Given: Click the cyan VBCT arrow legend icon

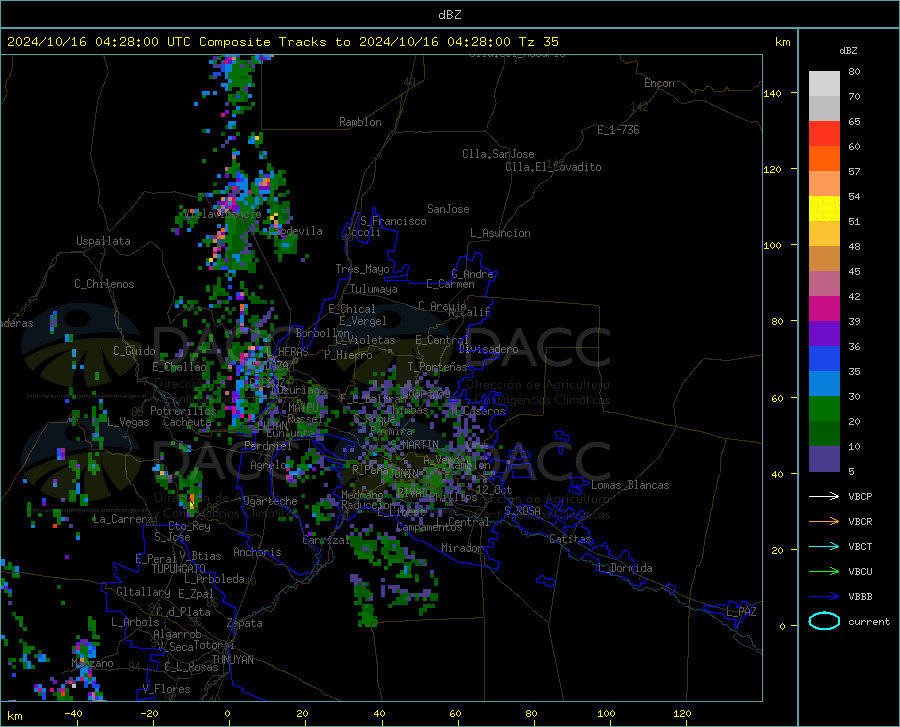Looking at the screenshot, I should [824, 546].
